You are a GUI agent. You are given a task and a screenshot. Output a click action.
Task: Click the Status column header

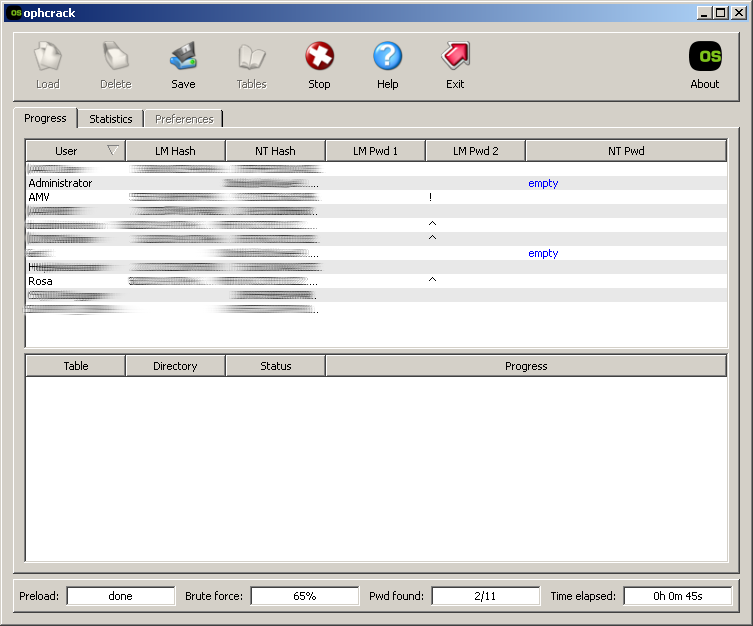pyautogui.click(x=275, y=366)
